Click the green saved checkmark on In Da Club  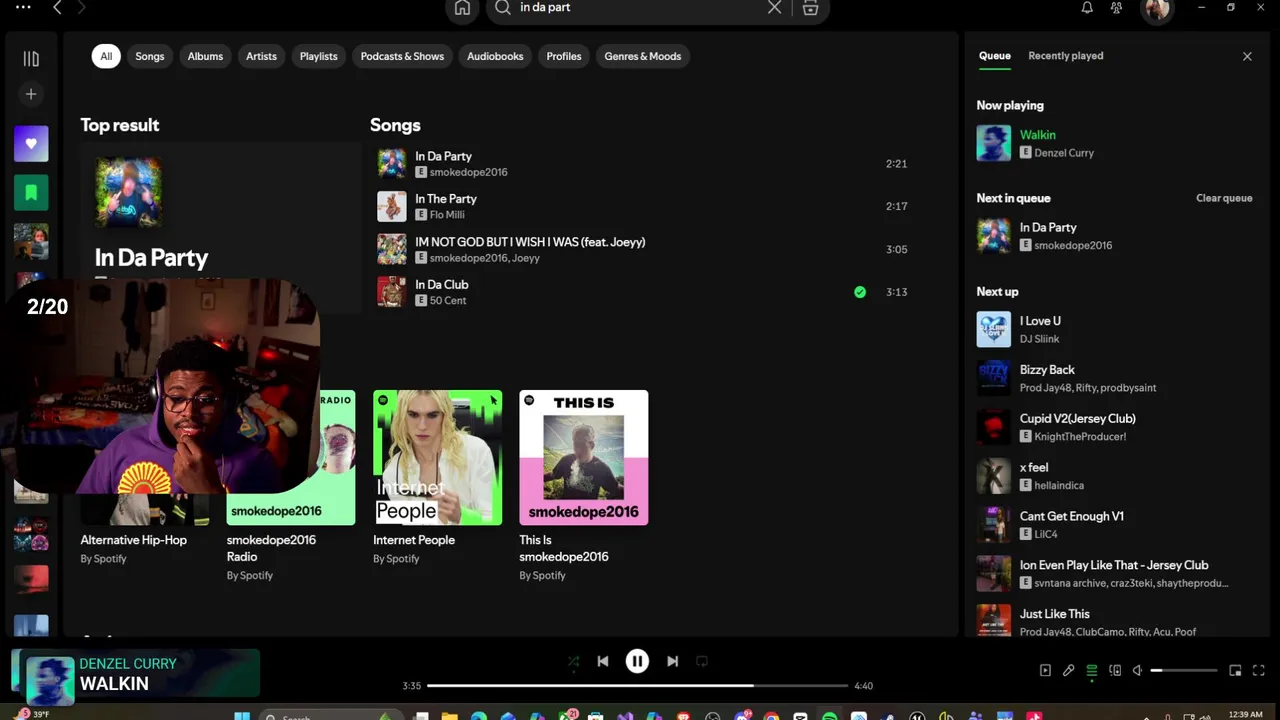click(860, 292)
